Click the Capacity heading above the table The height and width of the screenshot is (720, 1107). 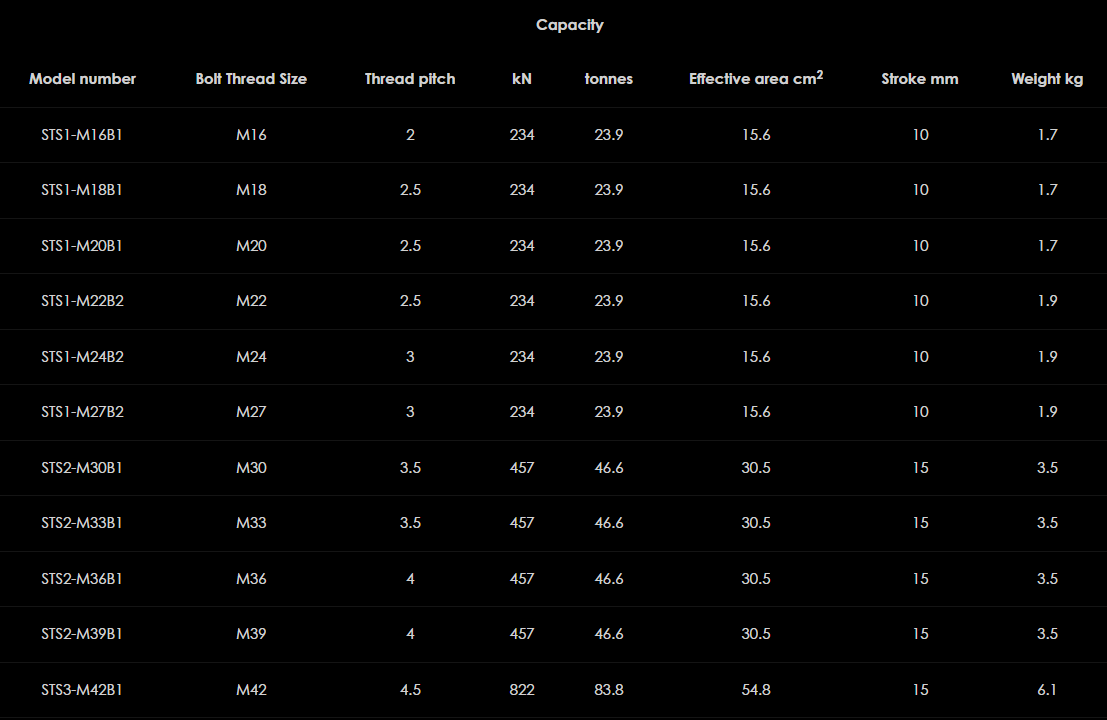pyautogui.click(x=570, y=25)
